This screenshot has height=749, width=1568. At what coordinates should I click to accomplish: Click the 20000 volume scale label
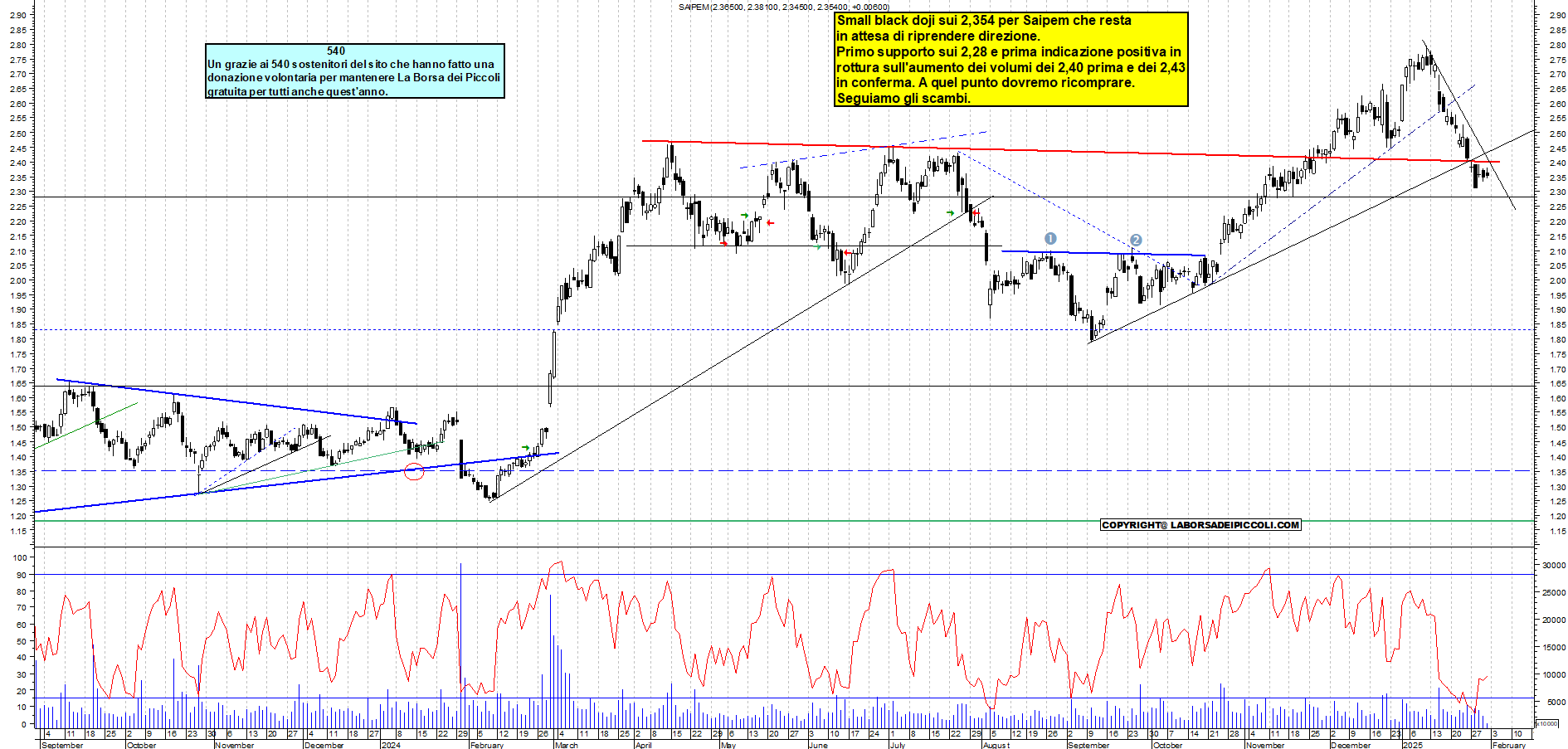[x=1554, y=620]
